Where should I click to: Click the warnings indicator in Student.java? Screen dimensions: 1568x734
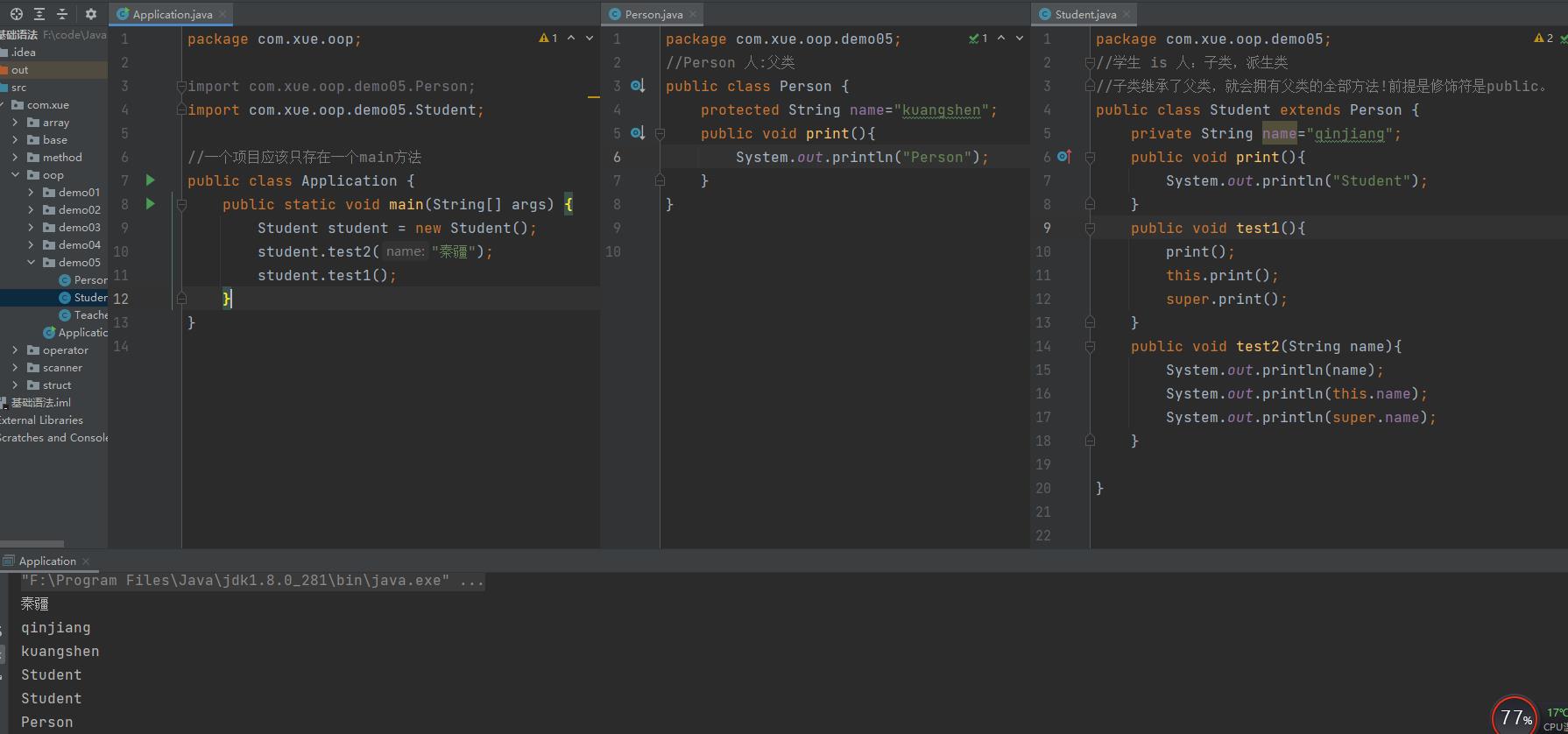(x=1543, y=39)
